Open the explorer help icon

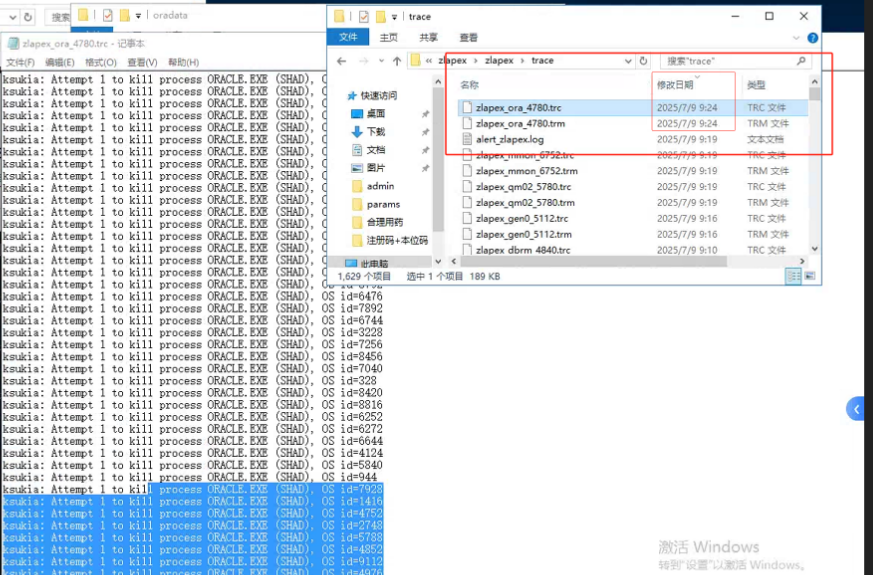tap(812, 38)
